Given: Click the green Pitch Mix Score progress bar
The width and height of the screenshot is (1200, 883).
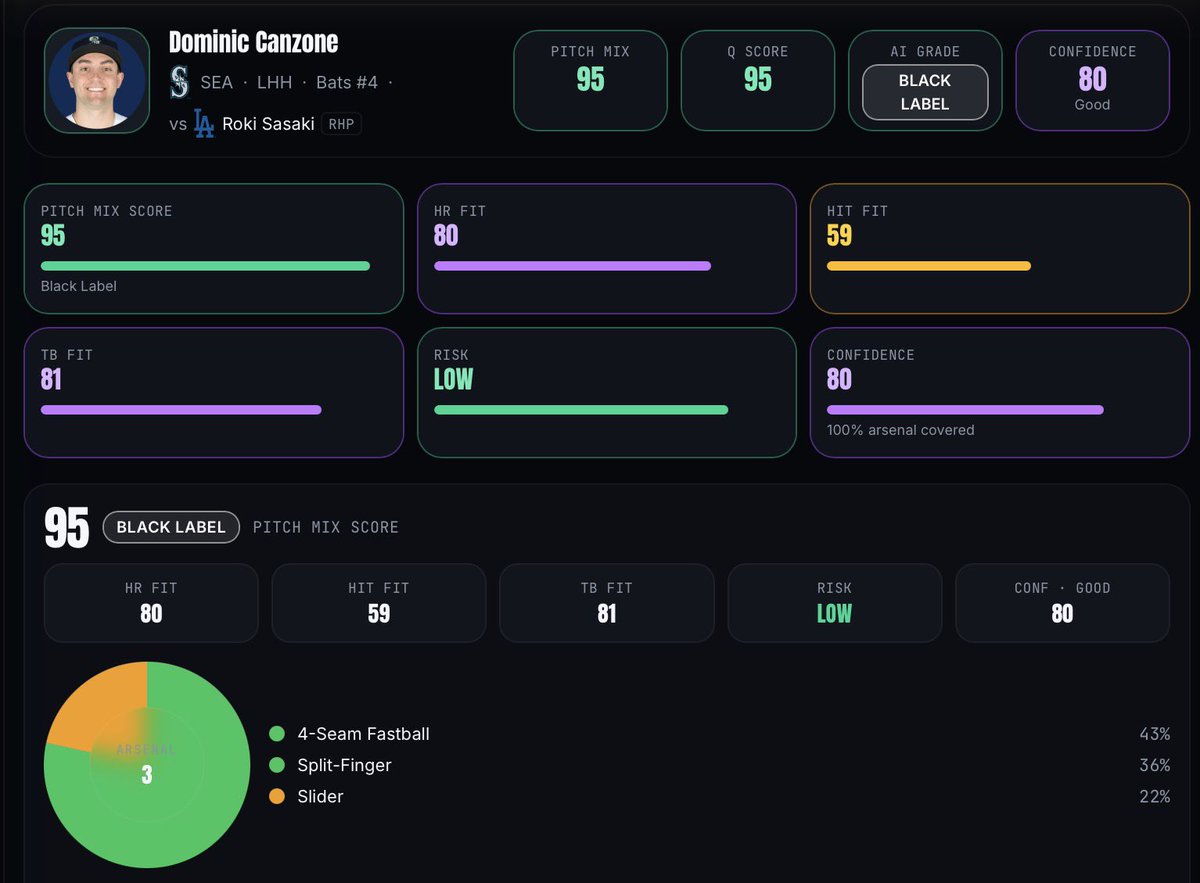Looking at the screenshot, I should tap(205, 266).
